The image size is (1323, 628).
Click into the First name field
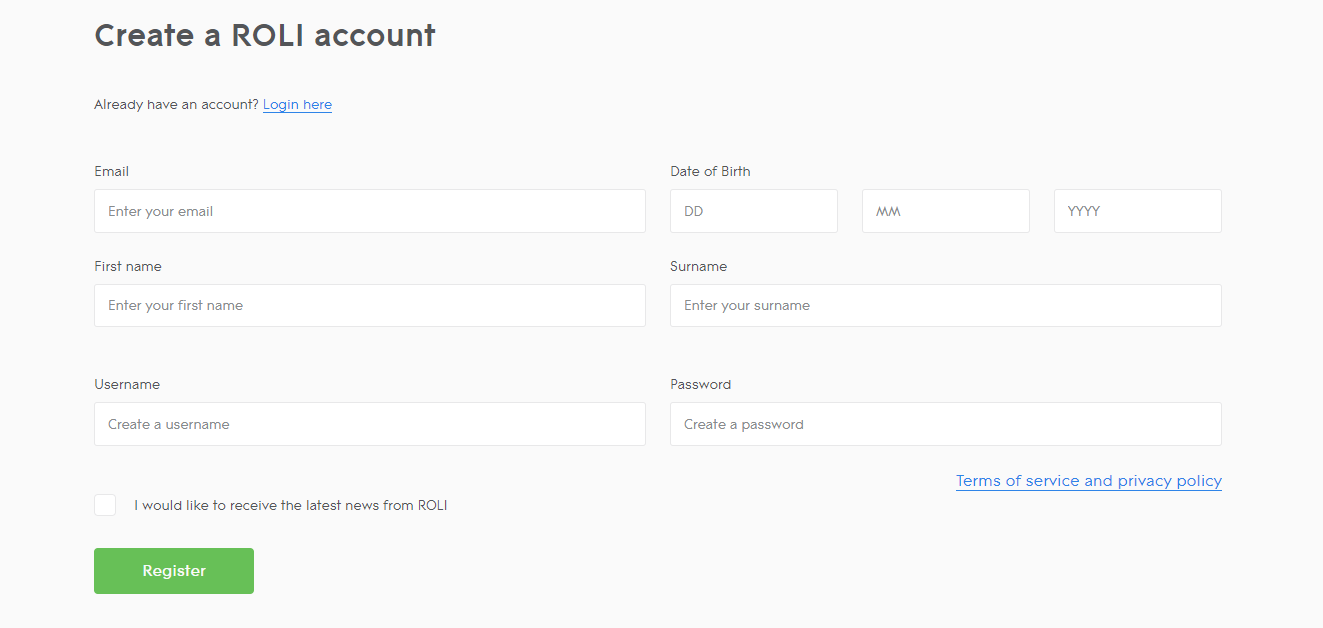[x=370, y=305]
